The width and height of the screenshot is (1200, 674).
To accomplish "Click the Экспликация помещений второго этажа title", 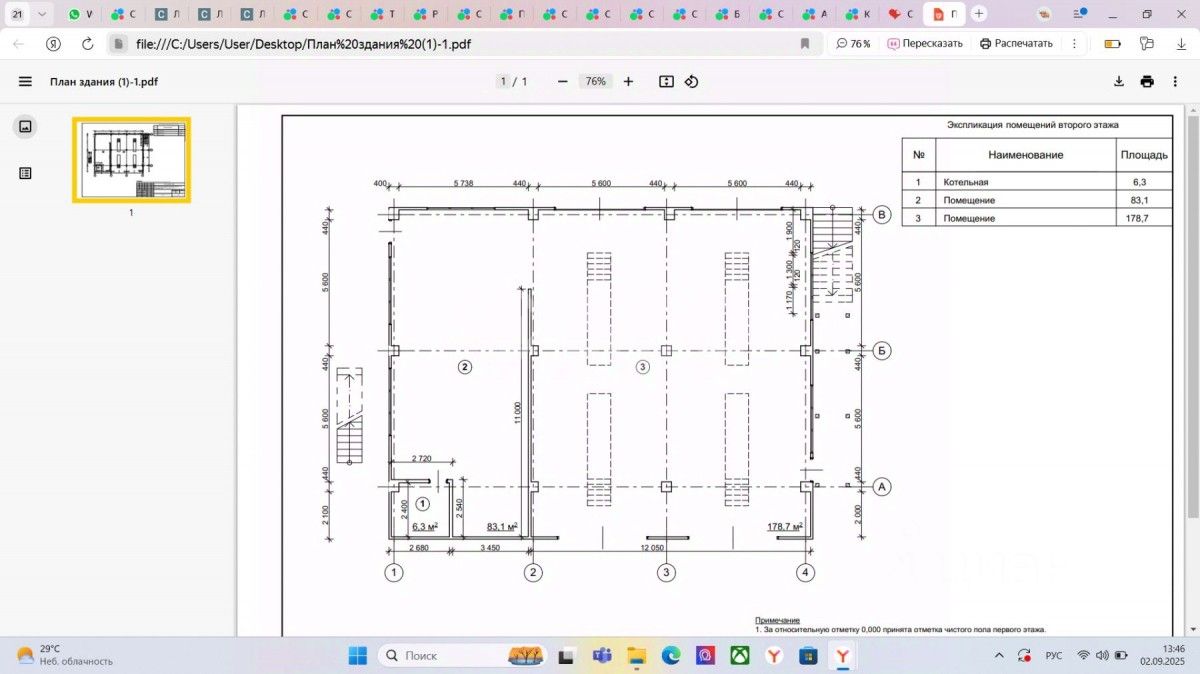I will (1033, 125).
